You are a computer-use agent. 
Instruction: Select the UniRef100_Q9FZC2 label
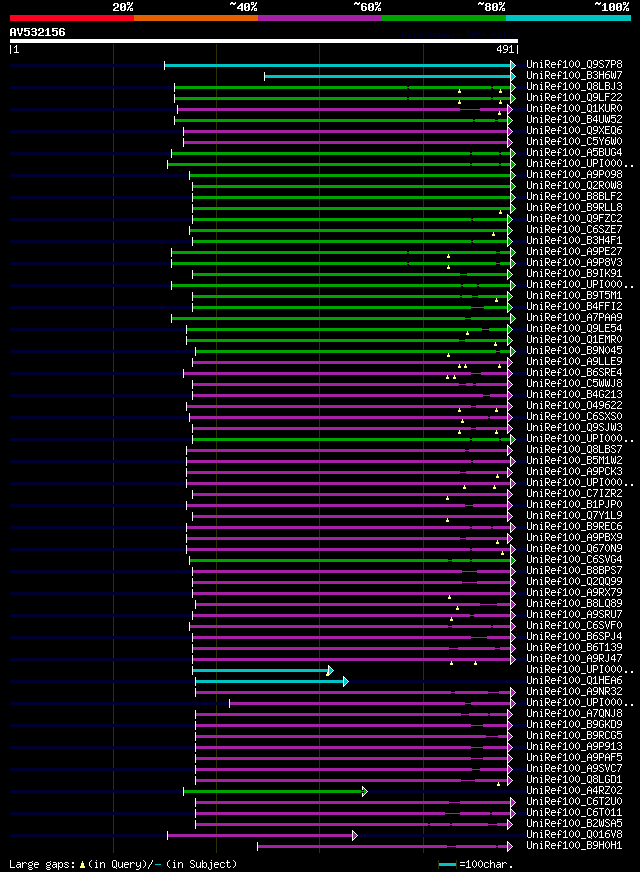(x=574, y=219)
